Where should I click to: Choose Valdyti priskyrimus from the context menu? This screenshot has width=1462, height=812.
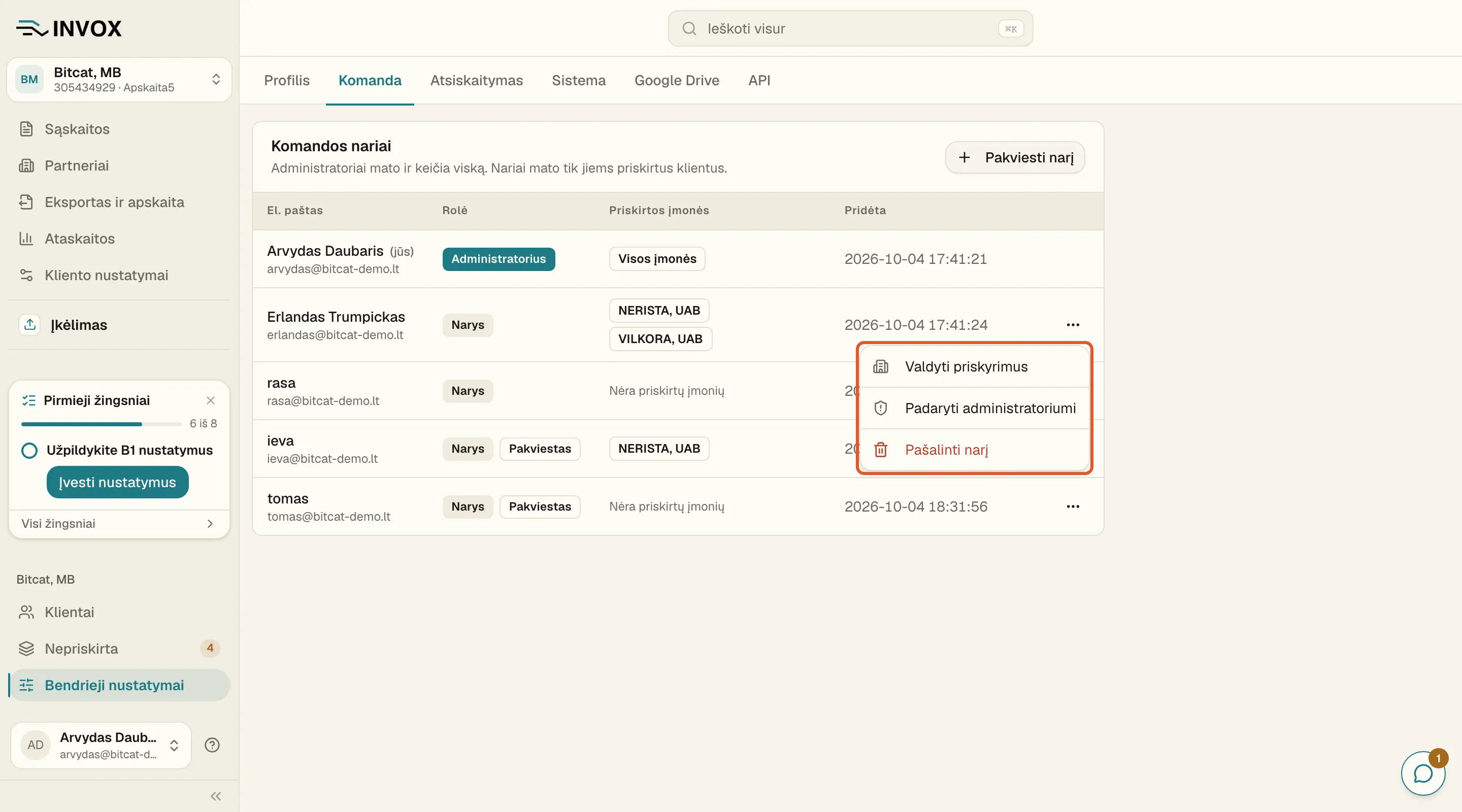click(x=975, y=366)
